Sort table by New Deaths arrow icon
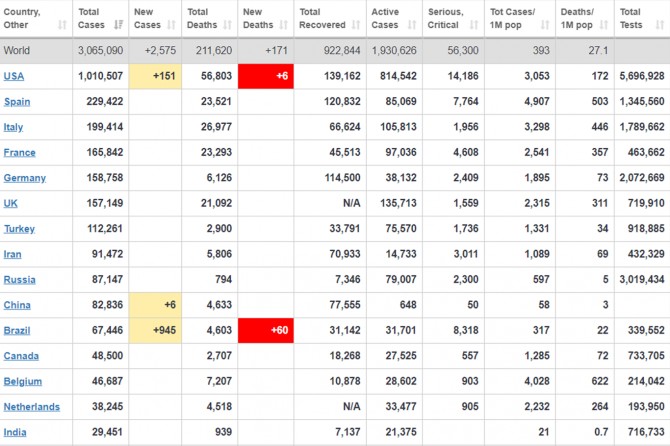The image size is (670, 446). pyautogui.click(x=286, y=24)
